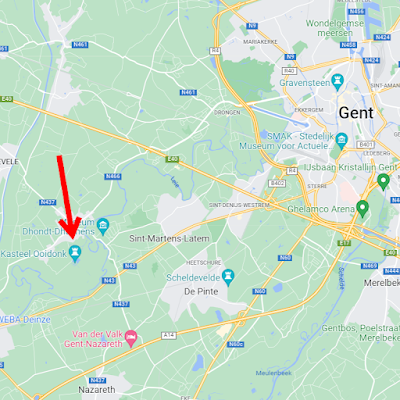Viewport: 400px width, 400px height.
Task: Click the E40 highway shield near Drongen
Action: [172, 159]
